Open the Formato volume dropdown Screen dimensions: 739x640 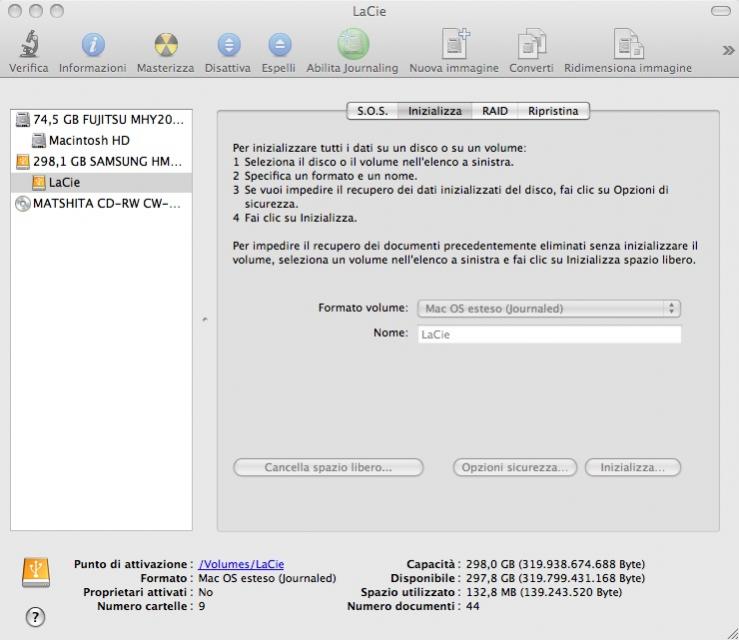click(549, 309)
